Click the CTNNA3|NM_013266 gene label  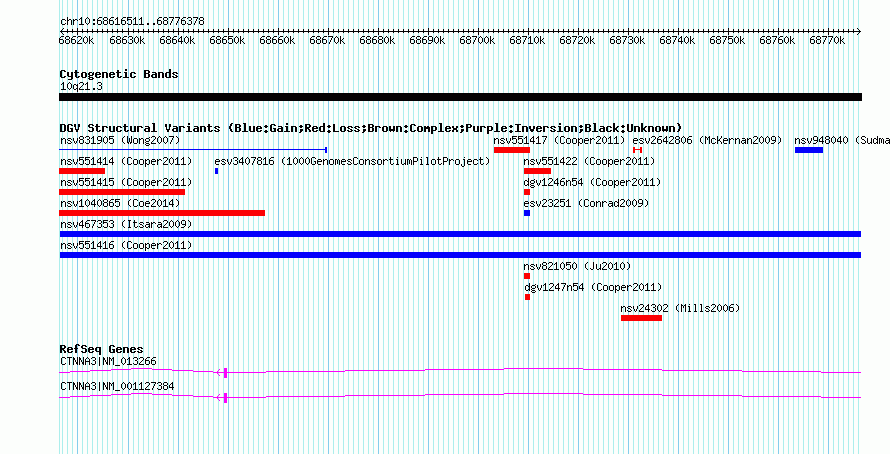coord(108,361)
